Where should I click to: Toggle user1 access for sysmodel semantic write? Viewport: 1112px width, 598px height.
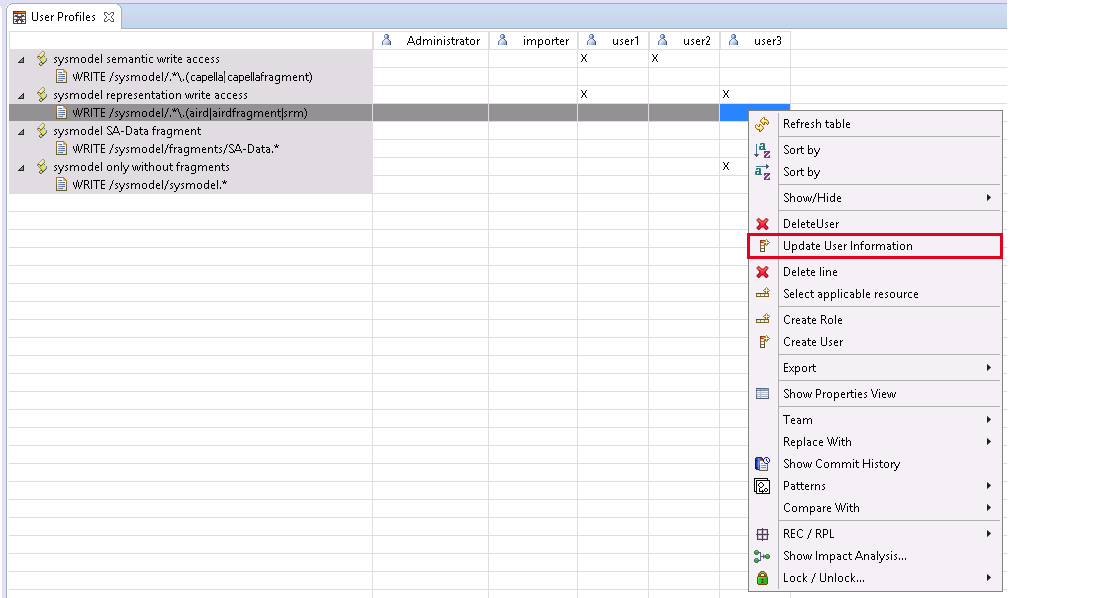click(584, 59)
